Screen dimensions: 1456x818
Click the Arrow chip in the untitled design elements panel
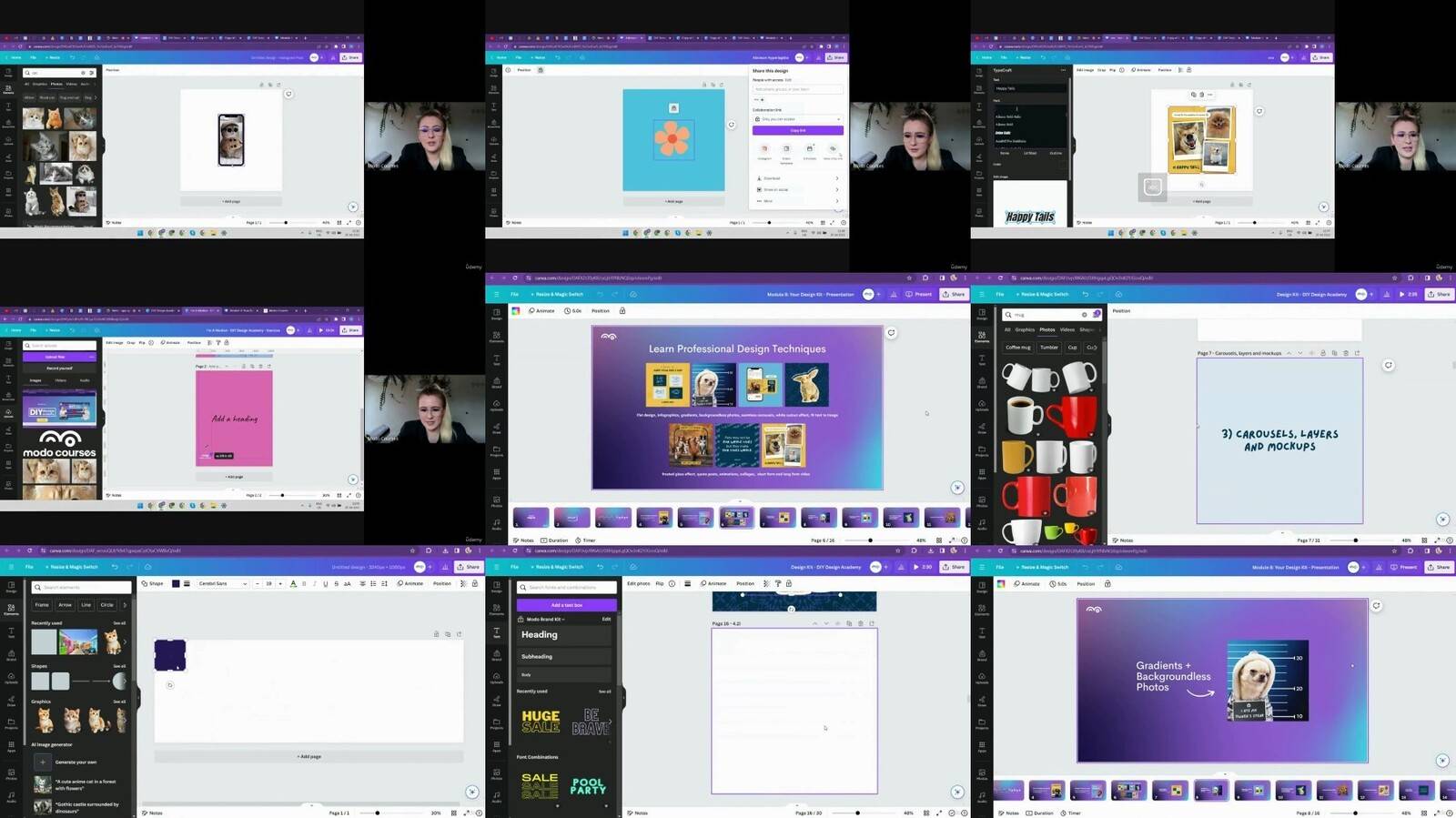(65, 604)
